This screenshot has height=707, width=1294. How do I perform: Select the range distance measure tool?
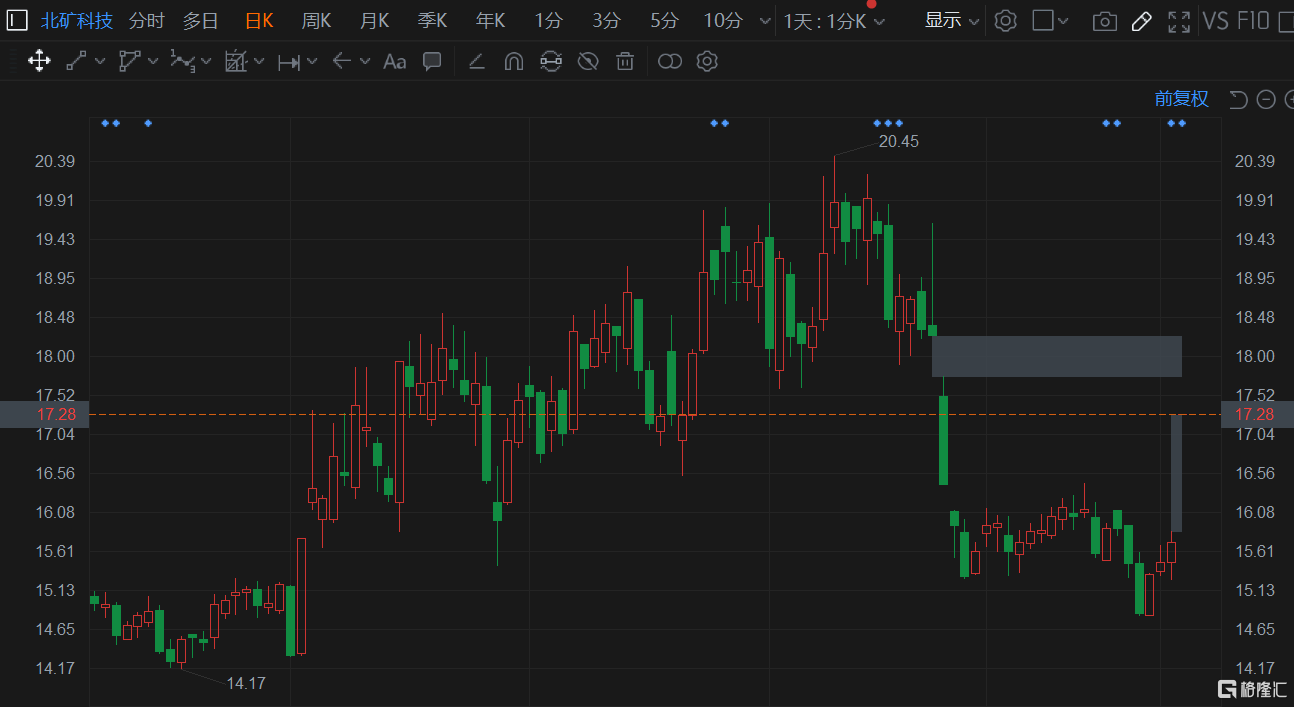[x=289, y=62]
